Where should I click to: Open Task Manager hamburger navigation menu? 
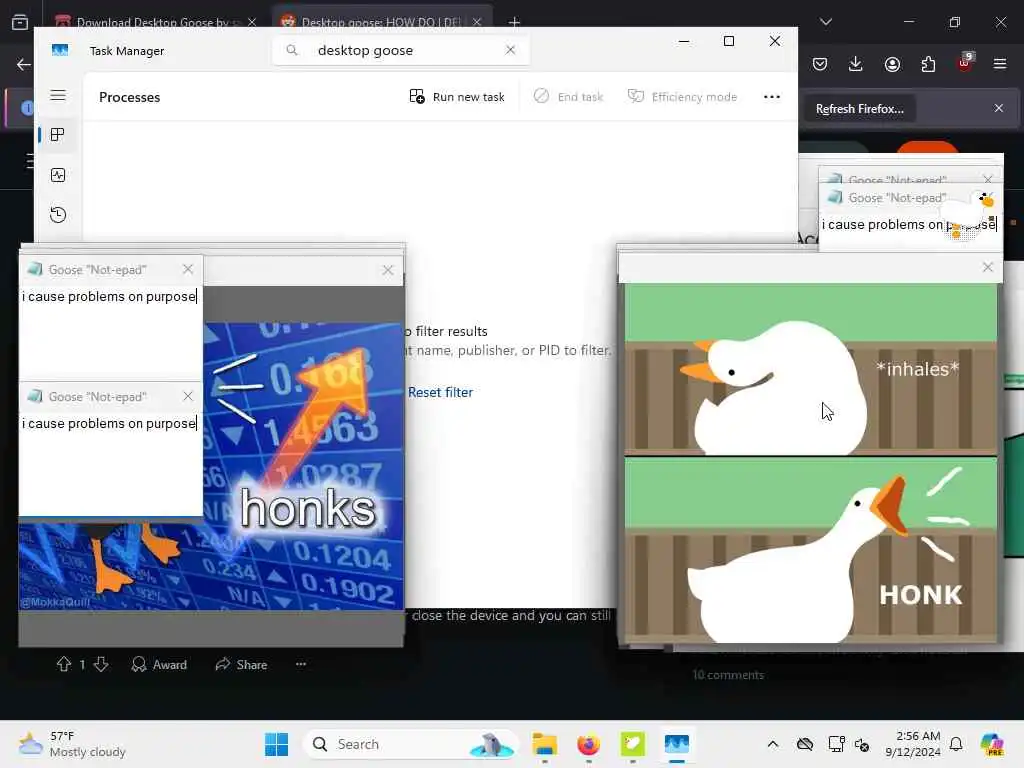coord(58,95)
